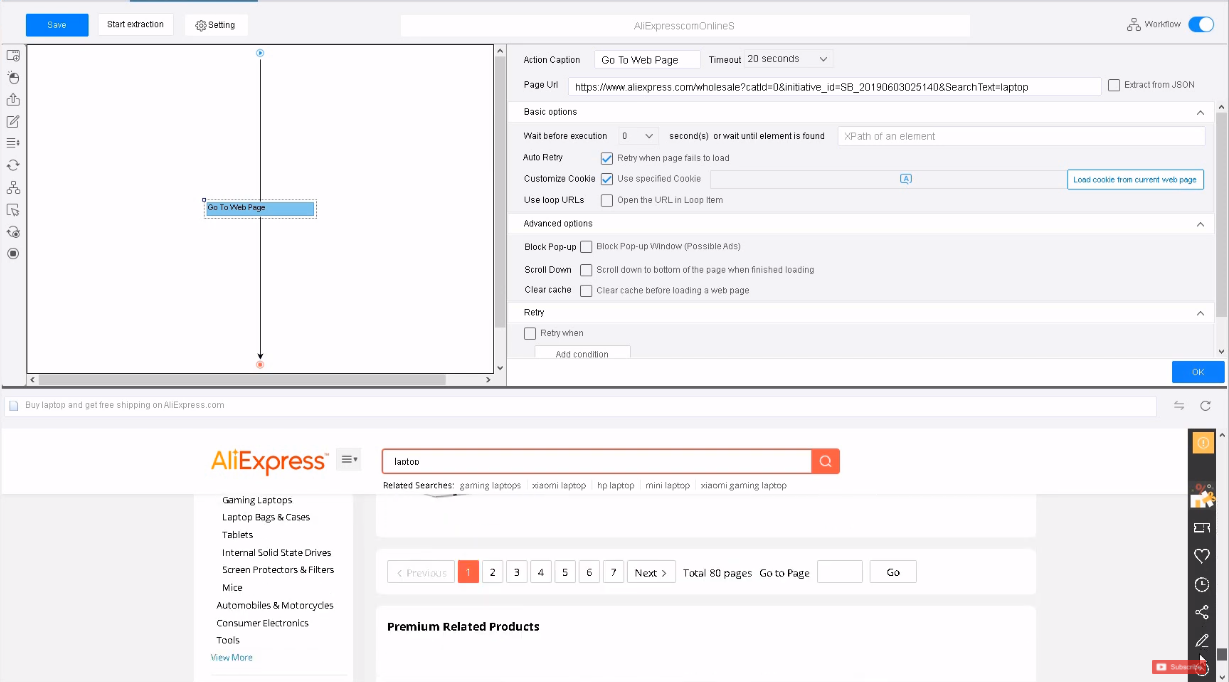Open the coupon ticket icon in sidebar
Image resolution: width=1229 pixels, height=682 pixels.
[x=1202, y=527]
